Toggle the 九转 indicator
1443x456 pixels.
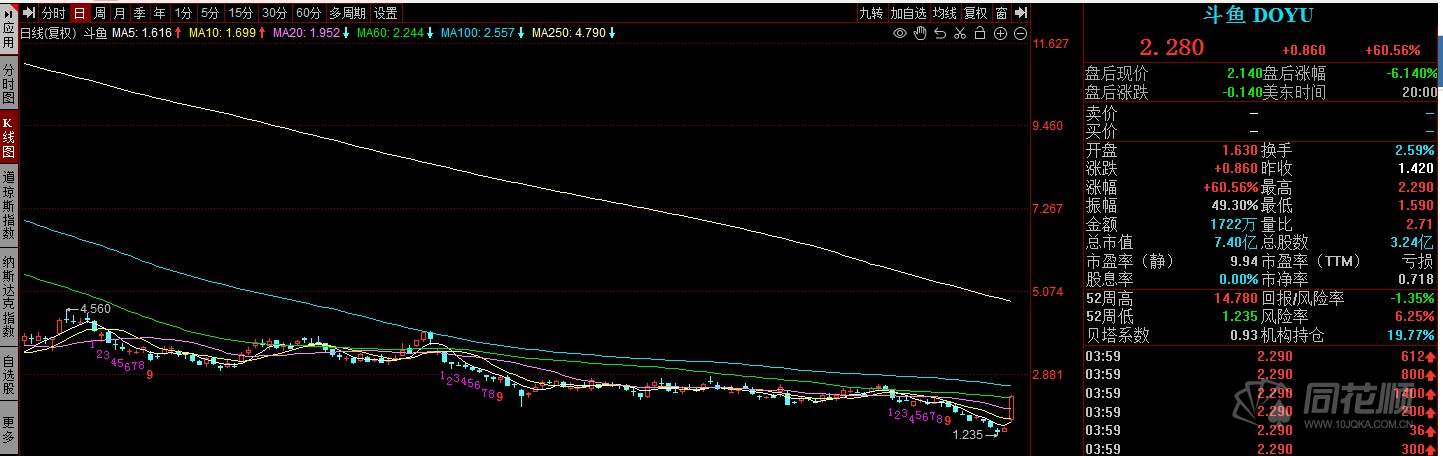pyautogui.click(x=872, y=13)
